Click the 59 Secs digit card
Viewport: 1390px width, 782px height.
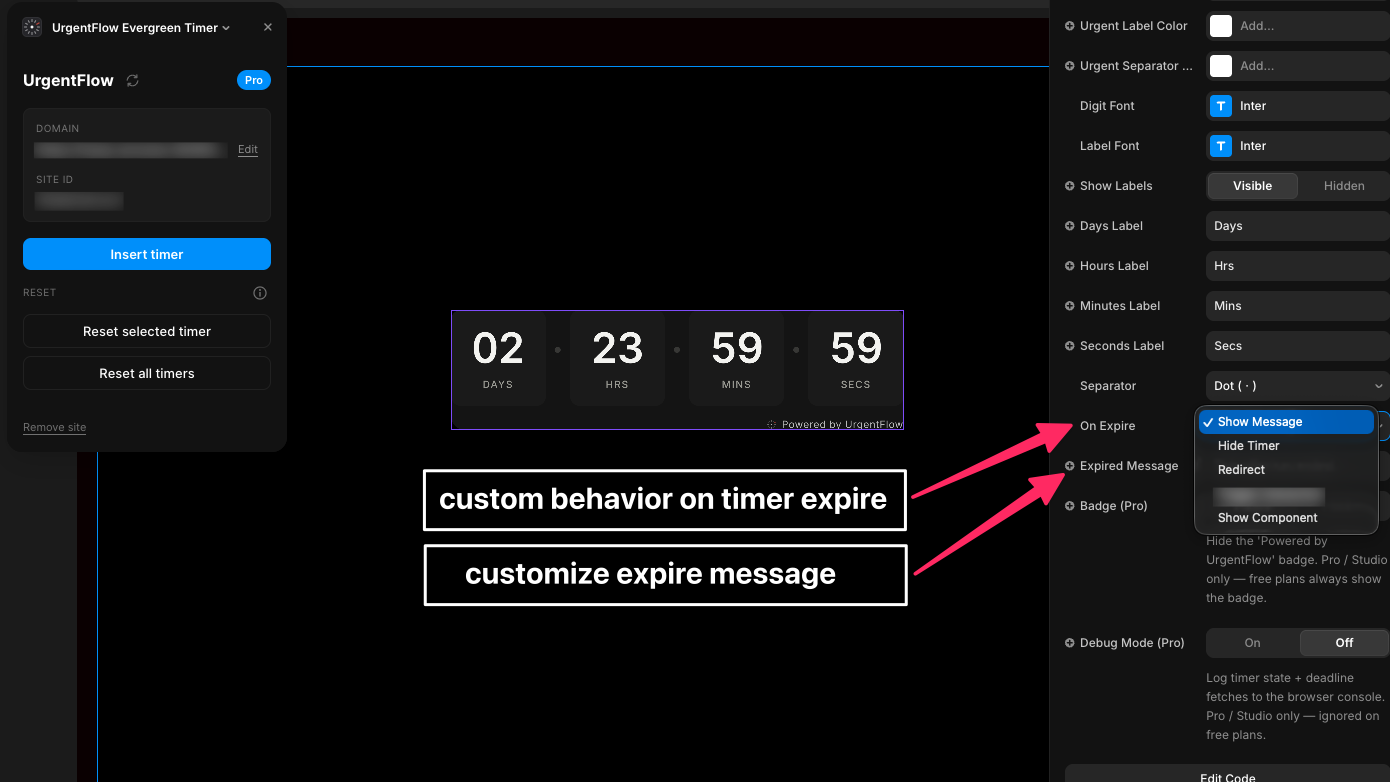tap(855, 358)
